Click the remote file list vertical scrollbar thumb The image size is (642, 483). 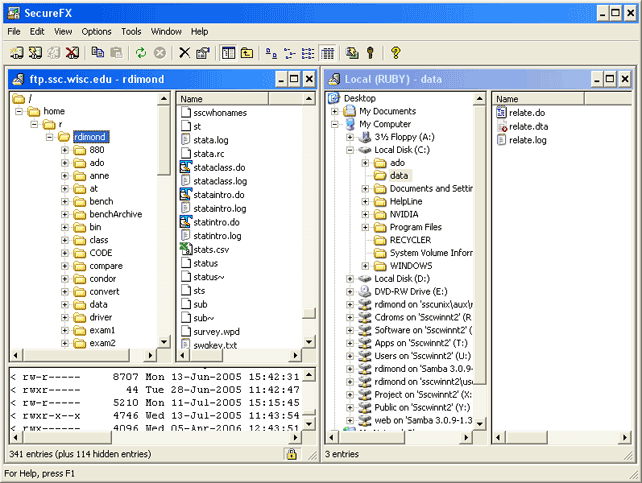[309, 313]
